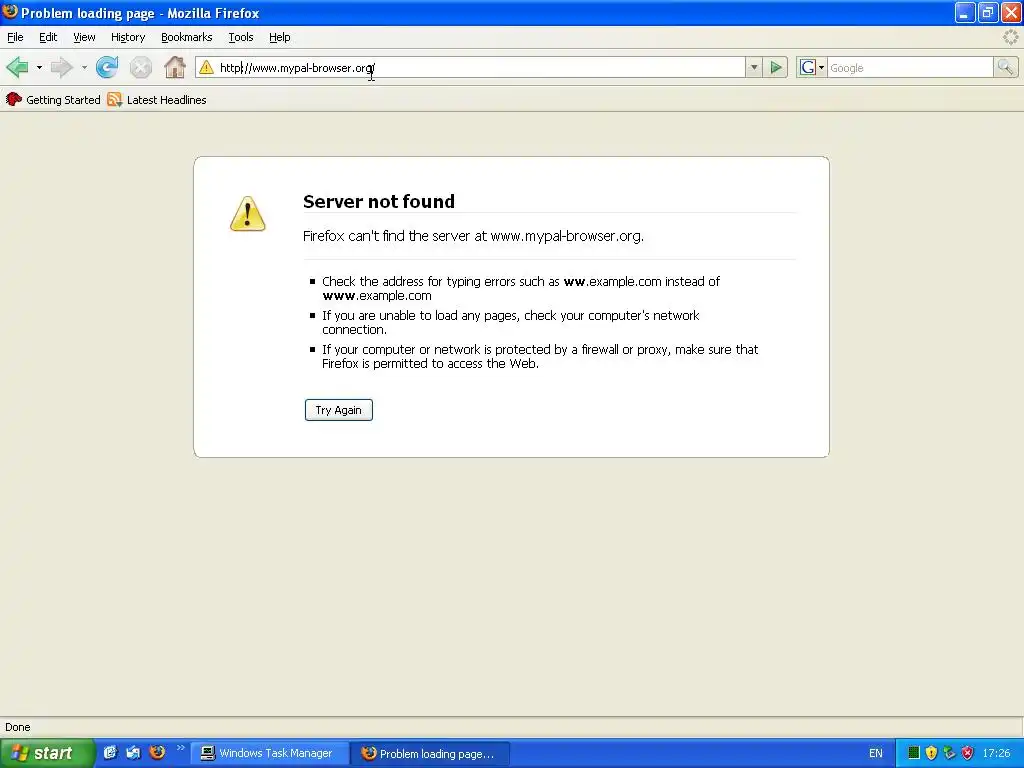Open the Latest Headlines feed bookmark
1024x768 pixels.
point(157,100)
